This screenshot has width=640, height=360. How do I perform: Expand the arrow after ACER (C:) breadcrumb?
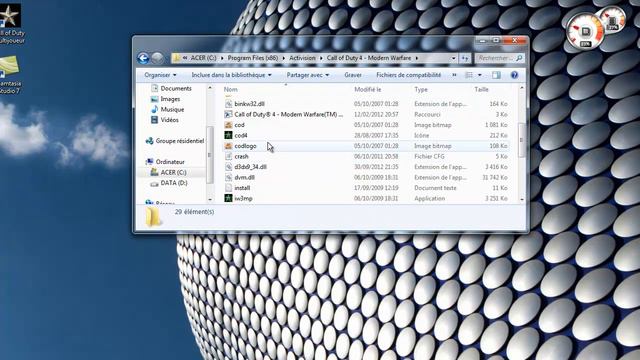pyautogui.click(x=222, y=58)
